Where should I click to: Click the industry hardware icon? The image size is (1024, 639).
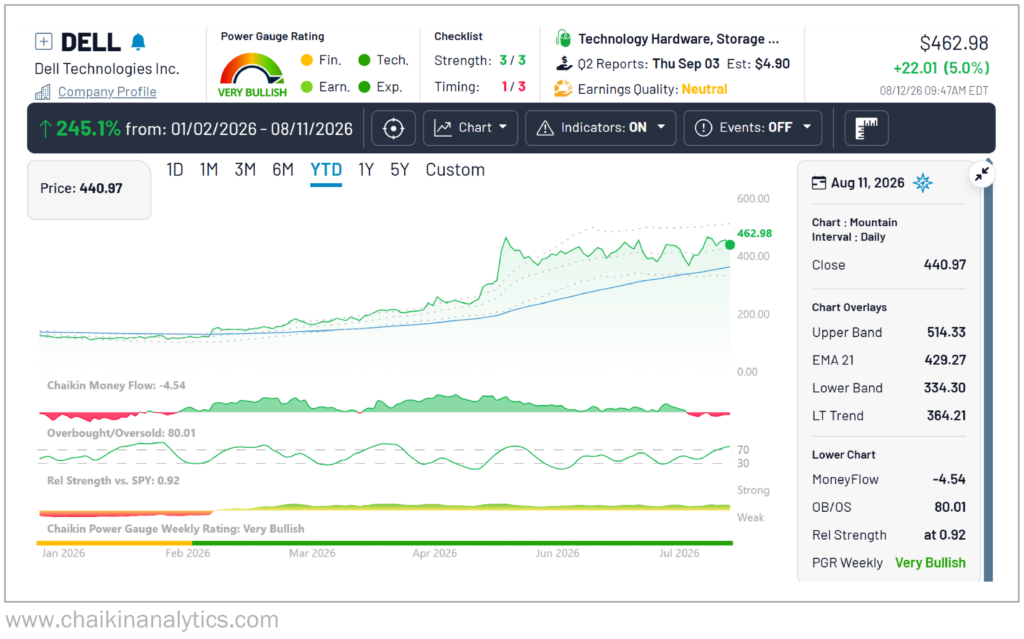563,39
